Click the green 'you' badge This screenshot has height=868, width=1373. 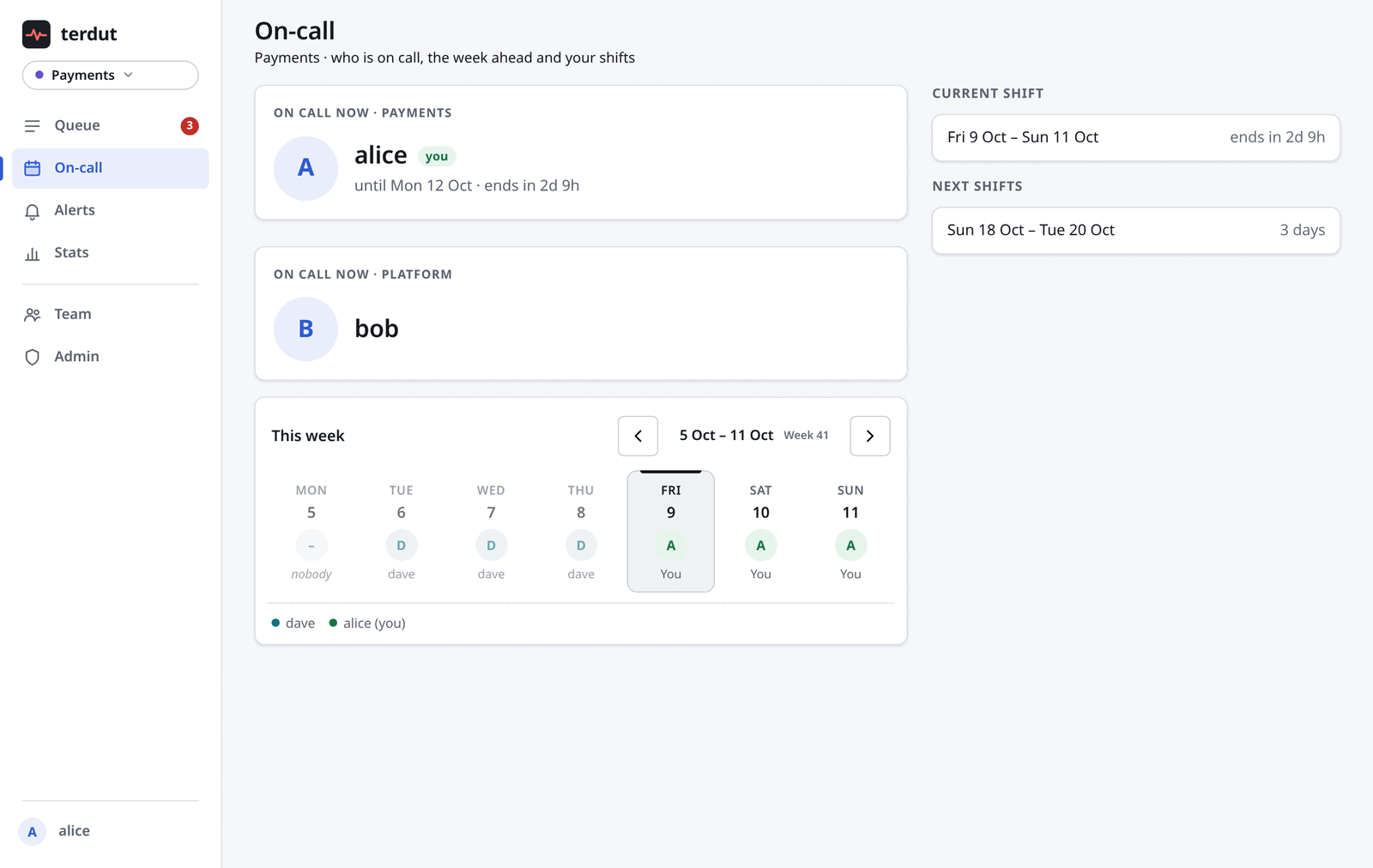(437, 156)
